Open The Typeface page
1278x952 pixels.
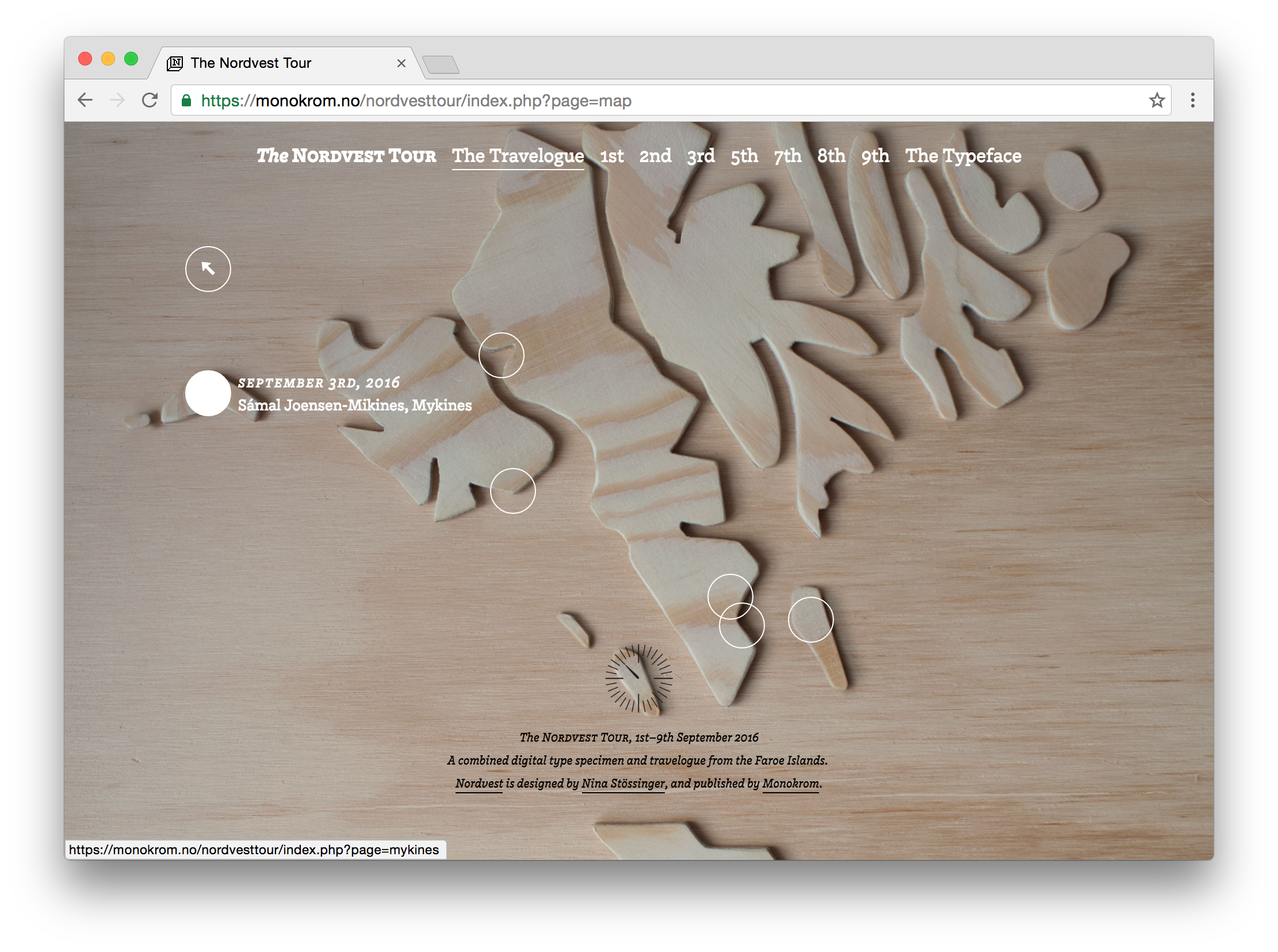pos(963,156)
